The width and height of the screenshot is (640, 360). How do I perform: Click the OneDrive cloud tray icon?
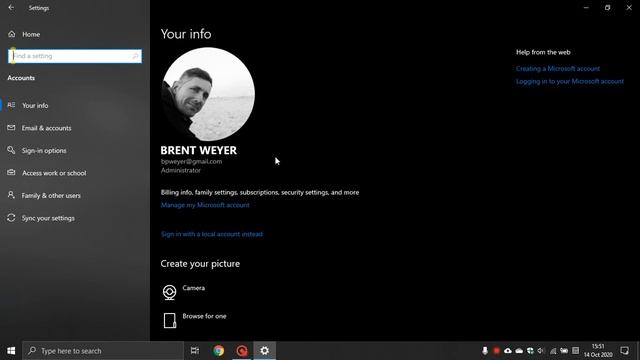click(519, 351)
